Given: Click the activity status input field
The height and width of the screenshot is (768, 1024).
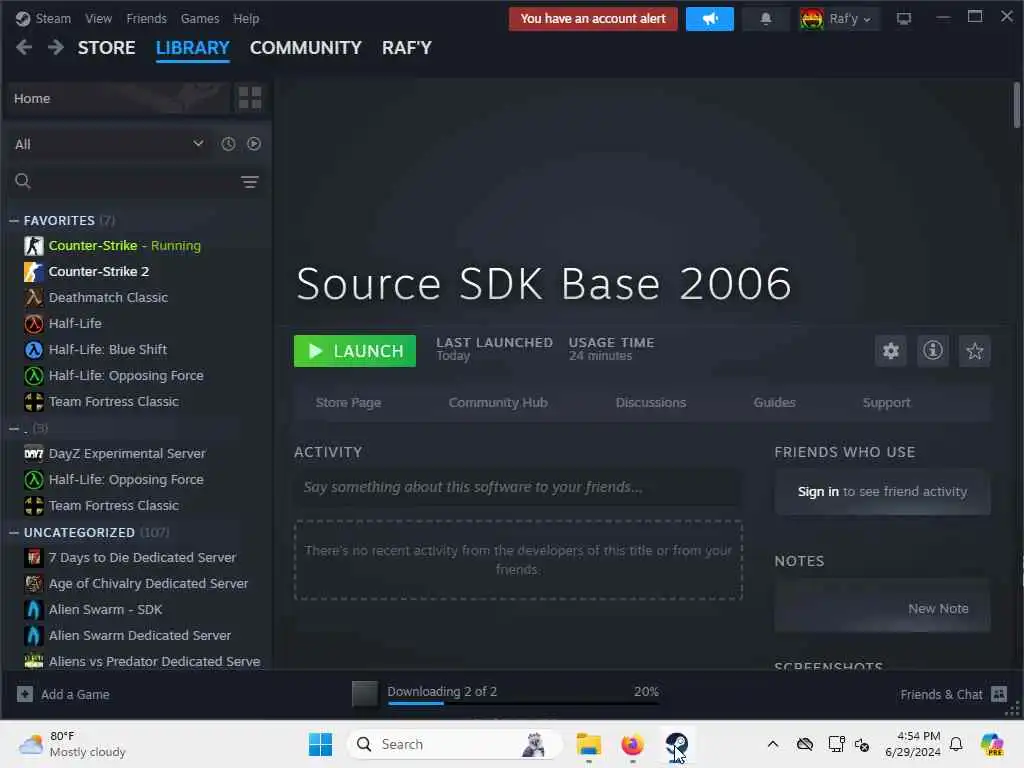Looking at the screenshot, I should point(517,488).
